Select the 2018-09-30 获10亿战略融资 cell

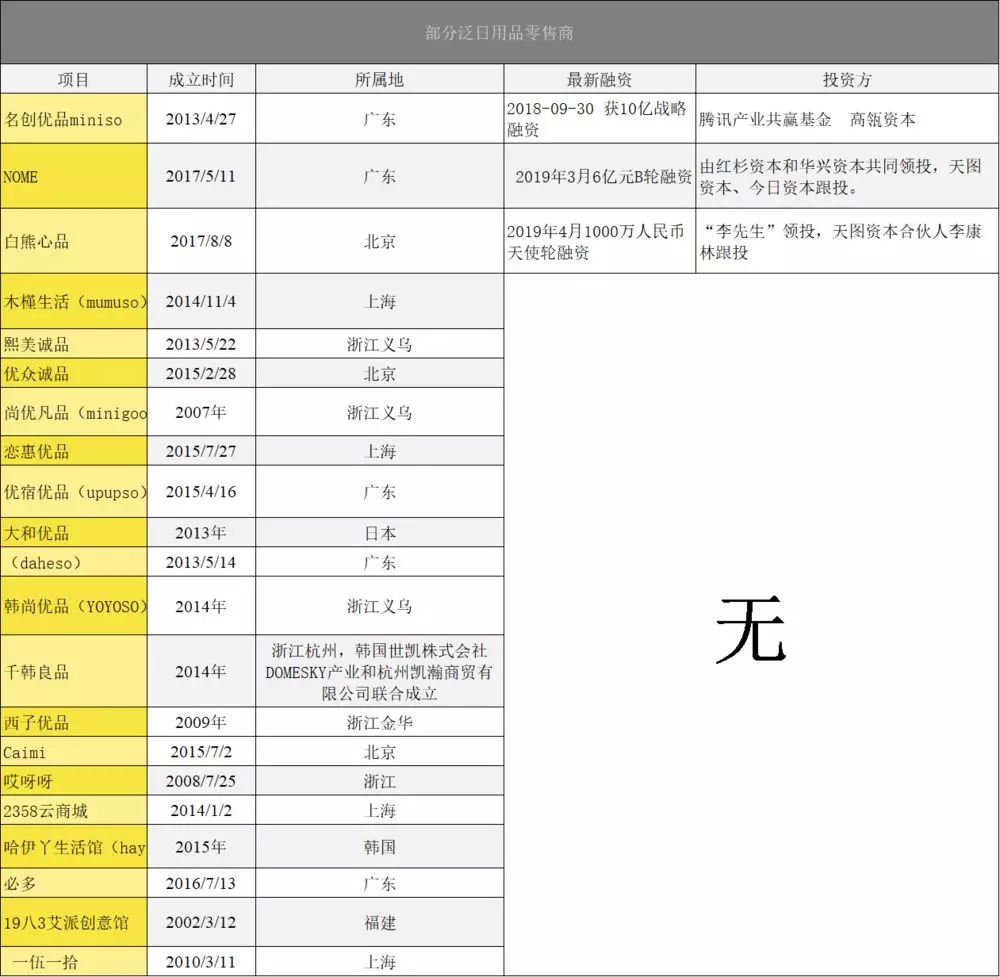(599, 119)
